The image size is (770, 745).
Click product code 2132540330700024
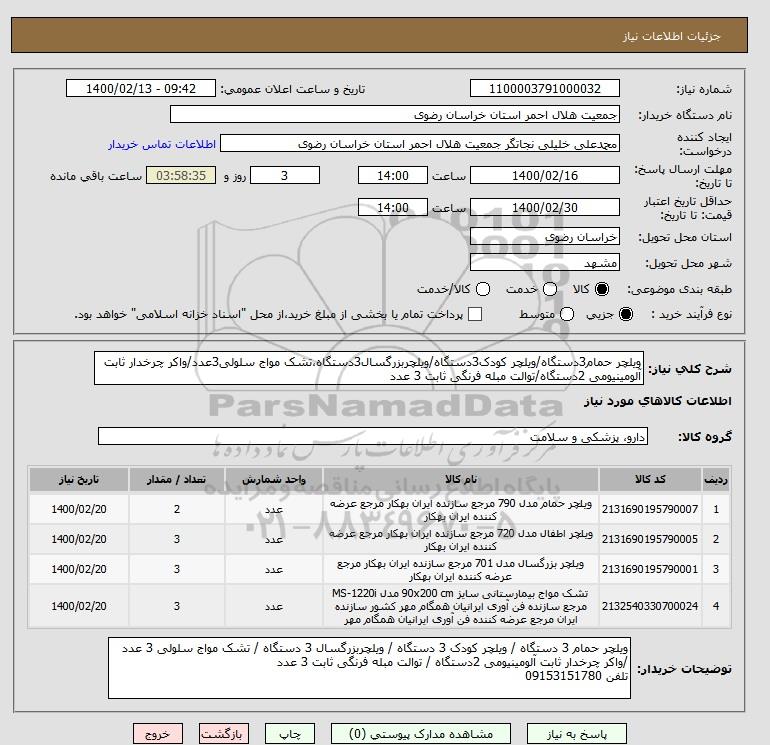point(650,607)
